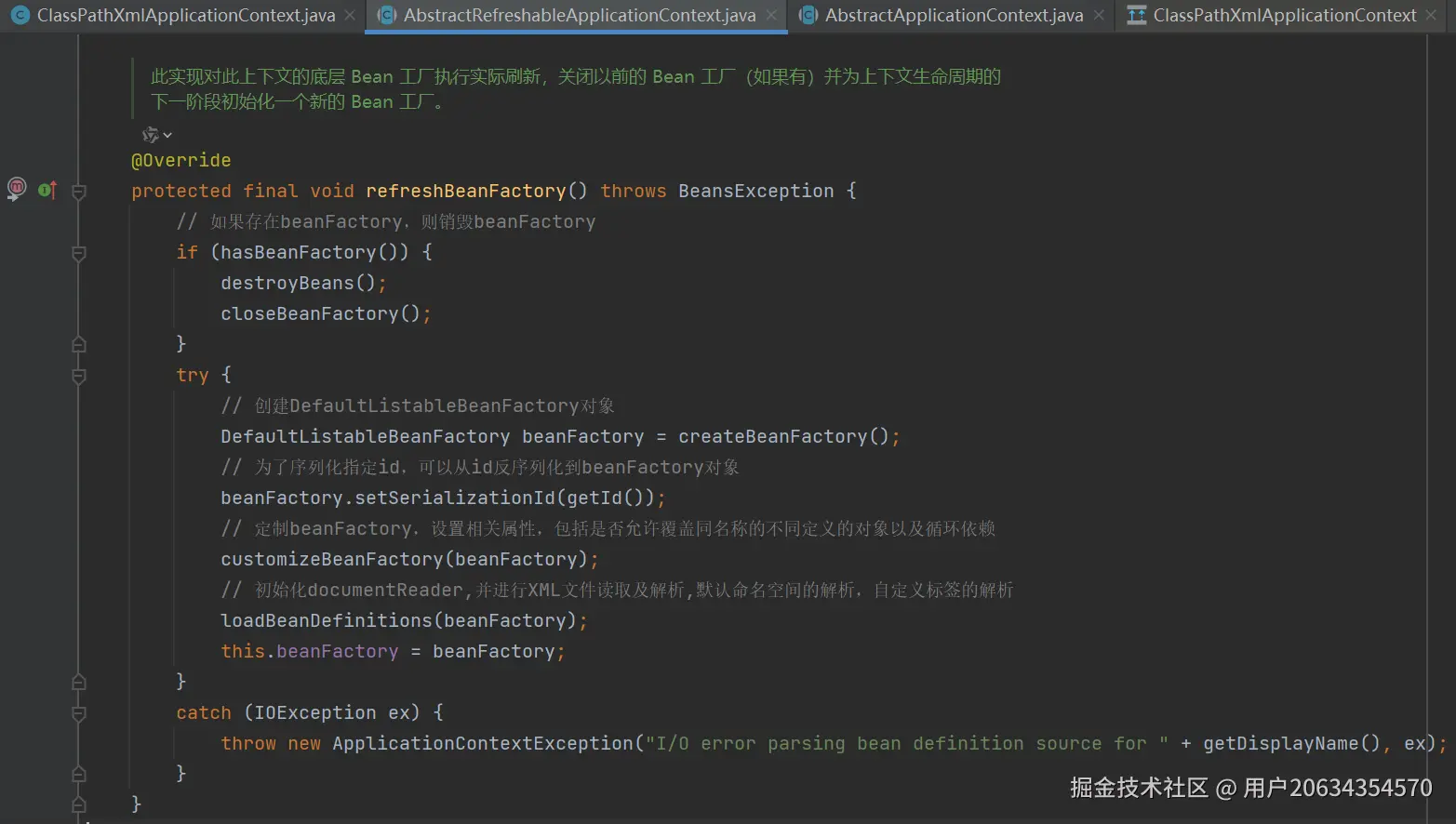Open the doc comment rendering dropdown arrow
Screen dimensions: 1456x824
click(x=167, y=136)
